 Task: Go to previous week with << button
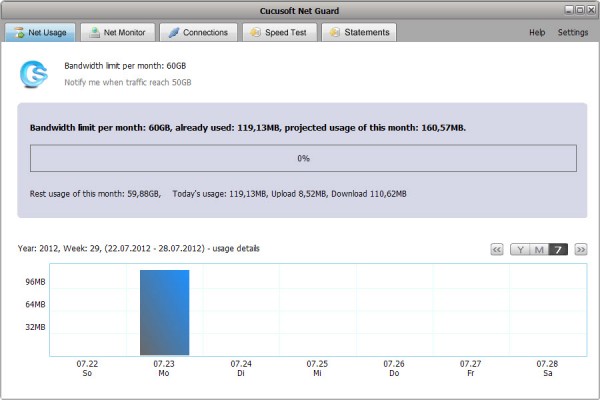[497, 250]
